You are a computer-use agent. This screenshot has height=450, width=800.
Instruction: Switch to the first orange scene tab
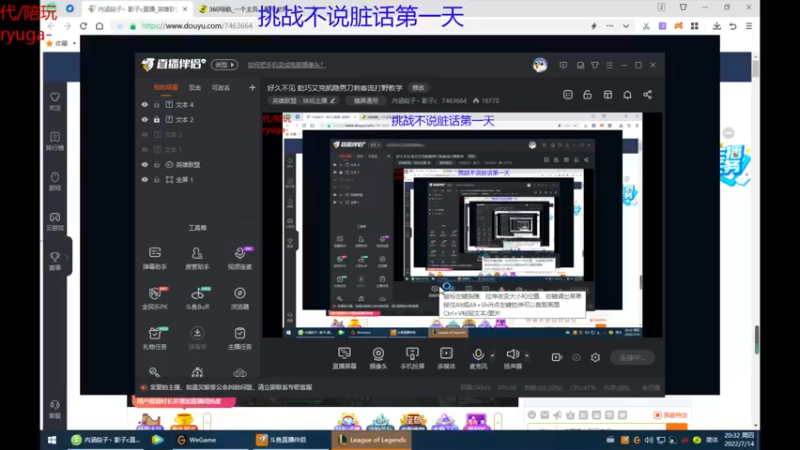166,88
